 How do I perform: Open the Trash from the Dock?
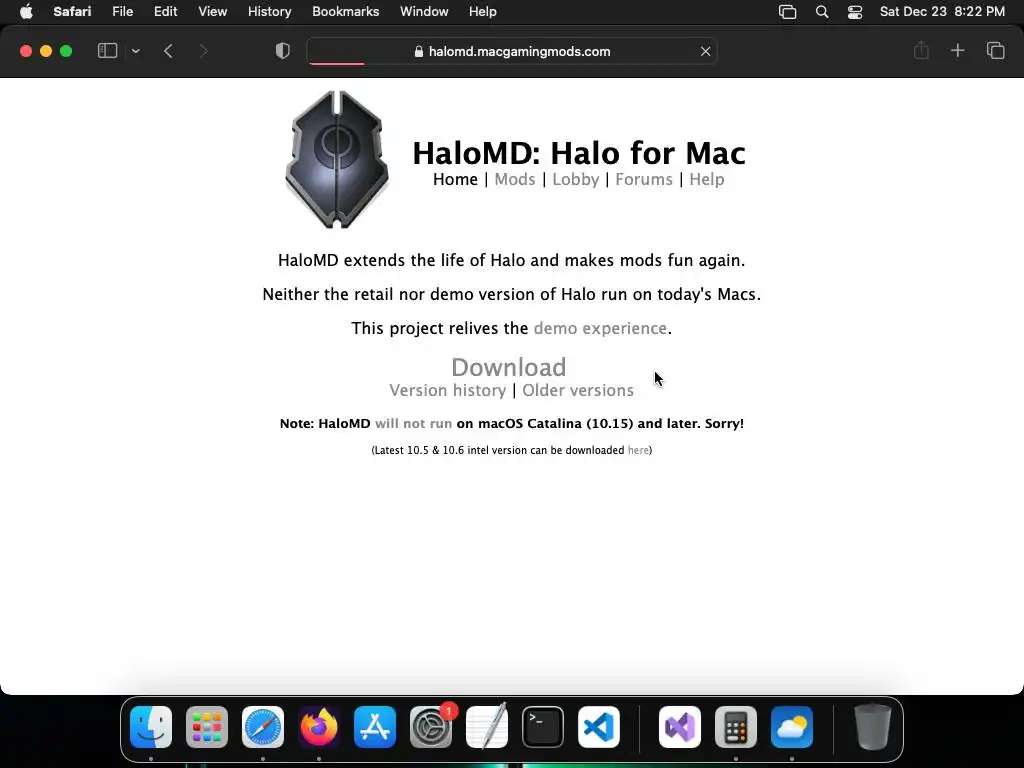[872, 727]
